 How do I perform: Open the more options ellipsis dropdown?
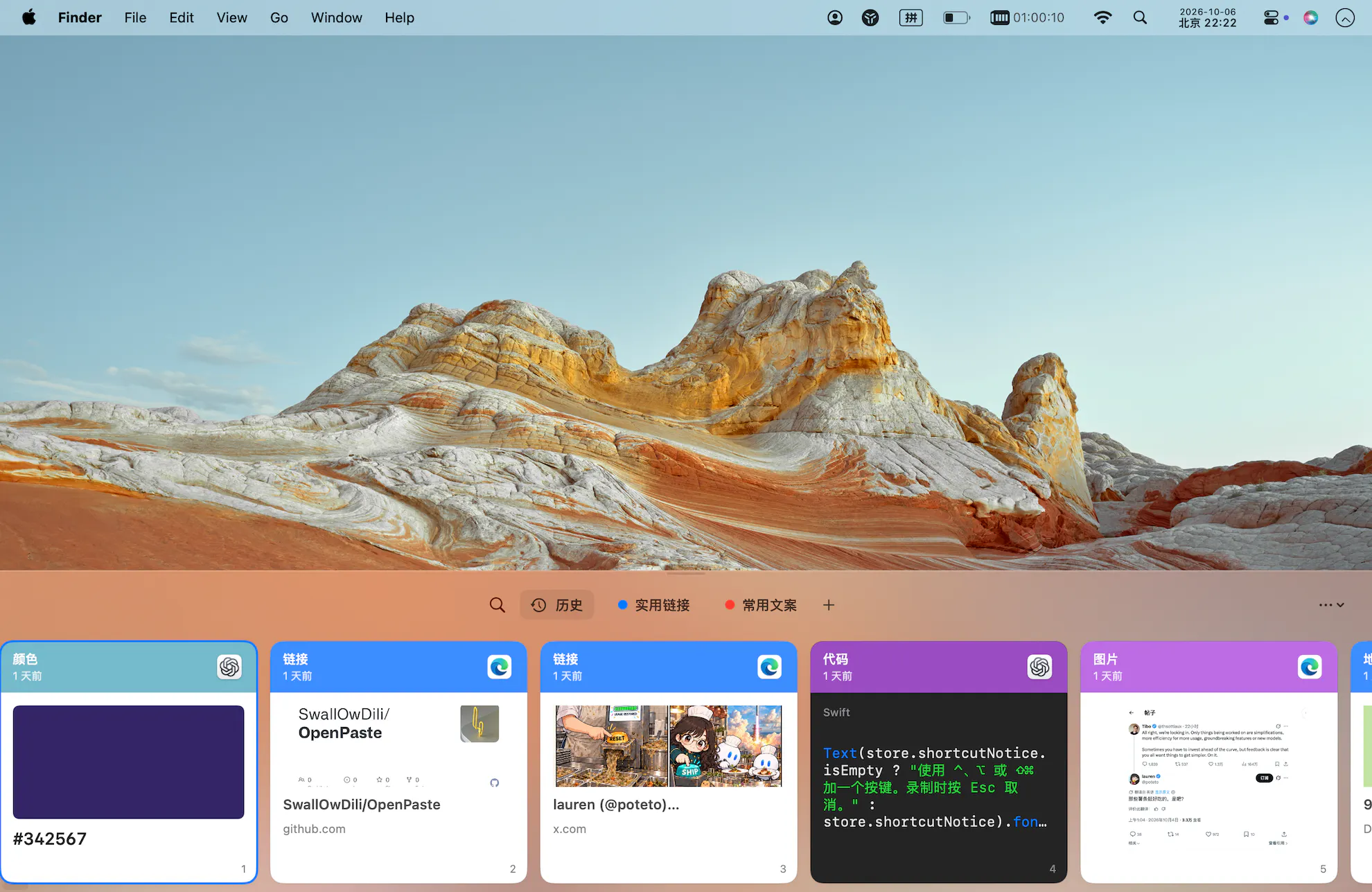click(1331, 605)
